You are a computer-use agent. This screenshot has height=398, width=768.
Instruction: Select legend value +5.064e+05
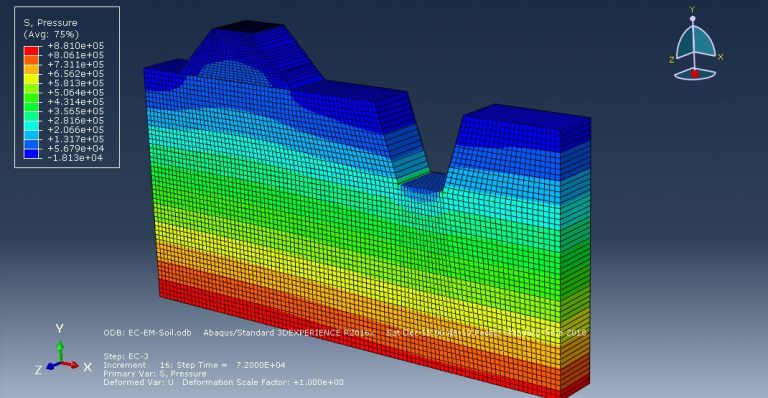pyautogui.click(x=75, y=92)
